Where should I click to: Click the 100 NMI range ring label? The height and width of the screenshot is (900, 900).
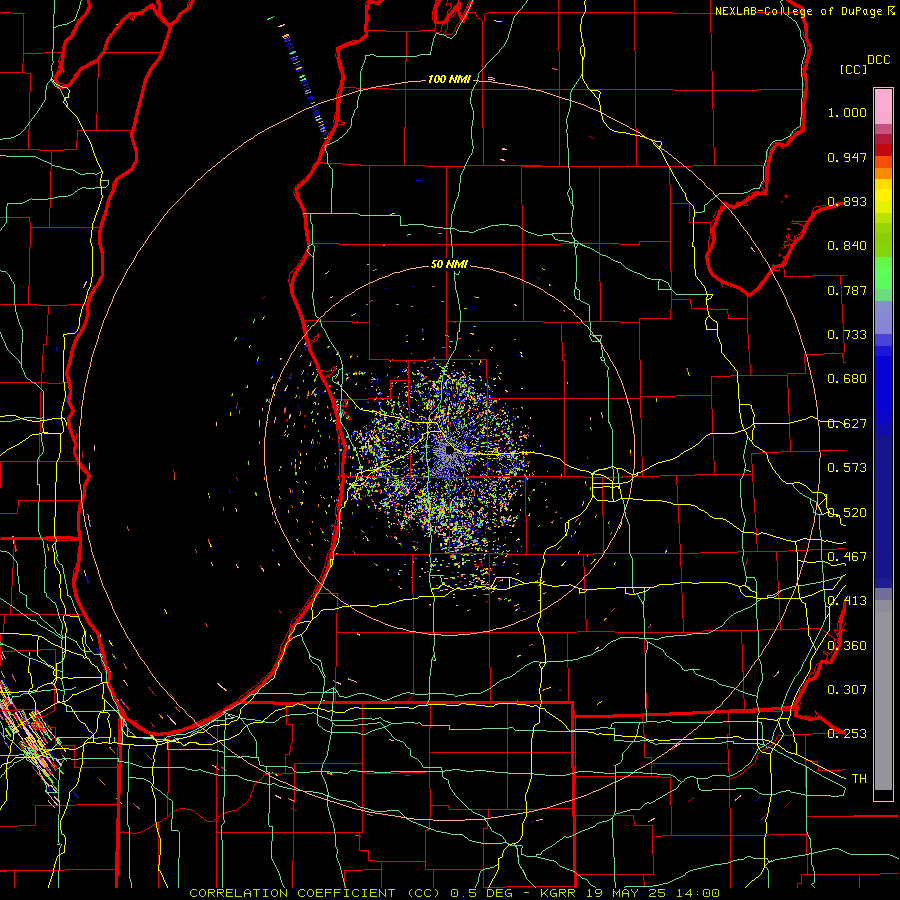(449, 79)
